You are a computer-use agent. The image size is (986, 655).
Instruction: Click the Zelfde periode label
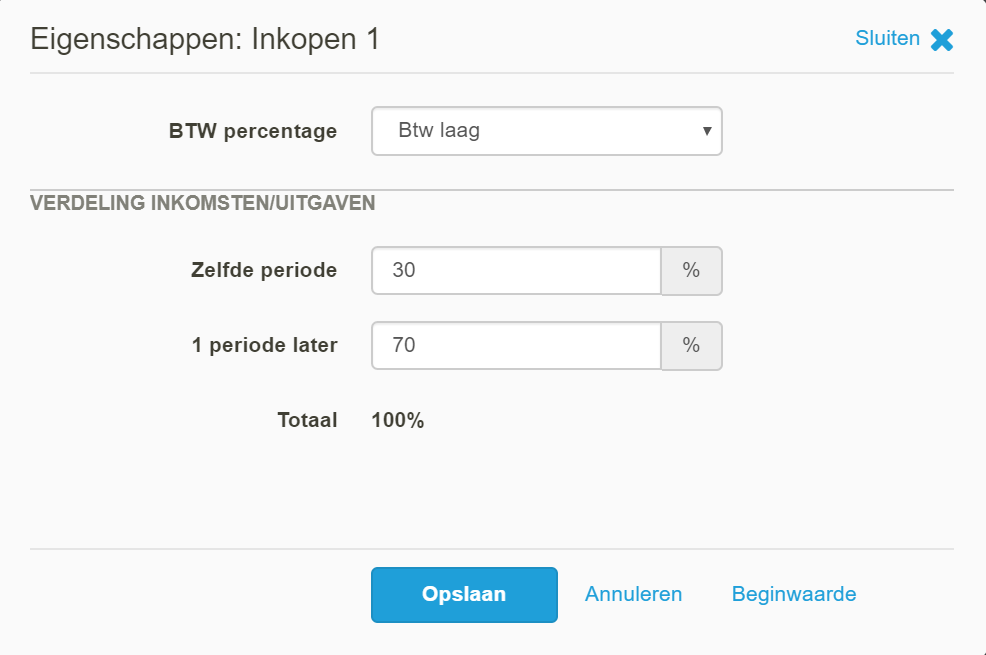(x=264, y=270)
